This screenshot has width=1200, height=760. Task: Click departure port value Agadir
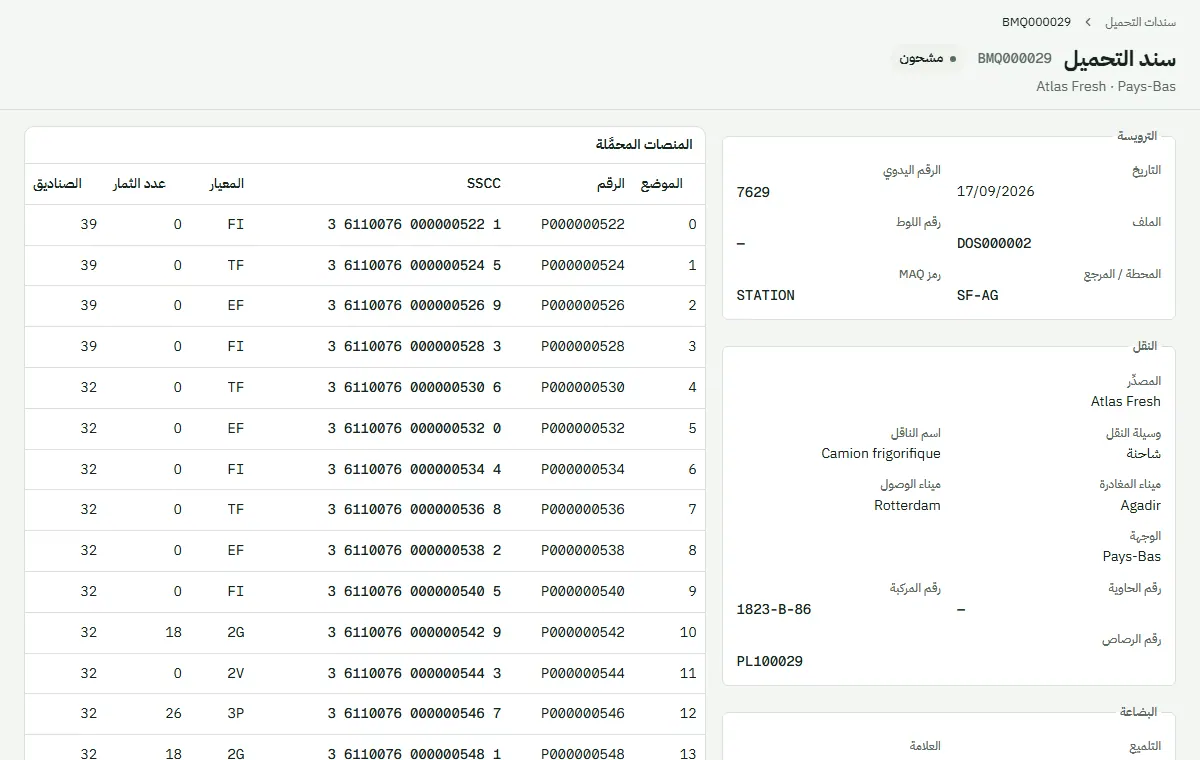[x=1141, y=506]
